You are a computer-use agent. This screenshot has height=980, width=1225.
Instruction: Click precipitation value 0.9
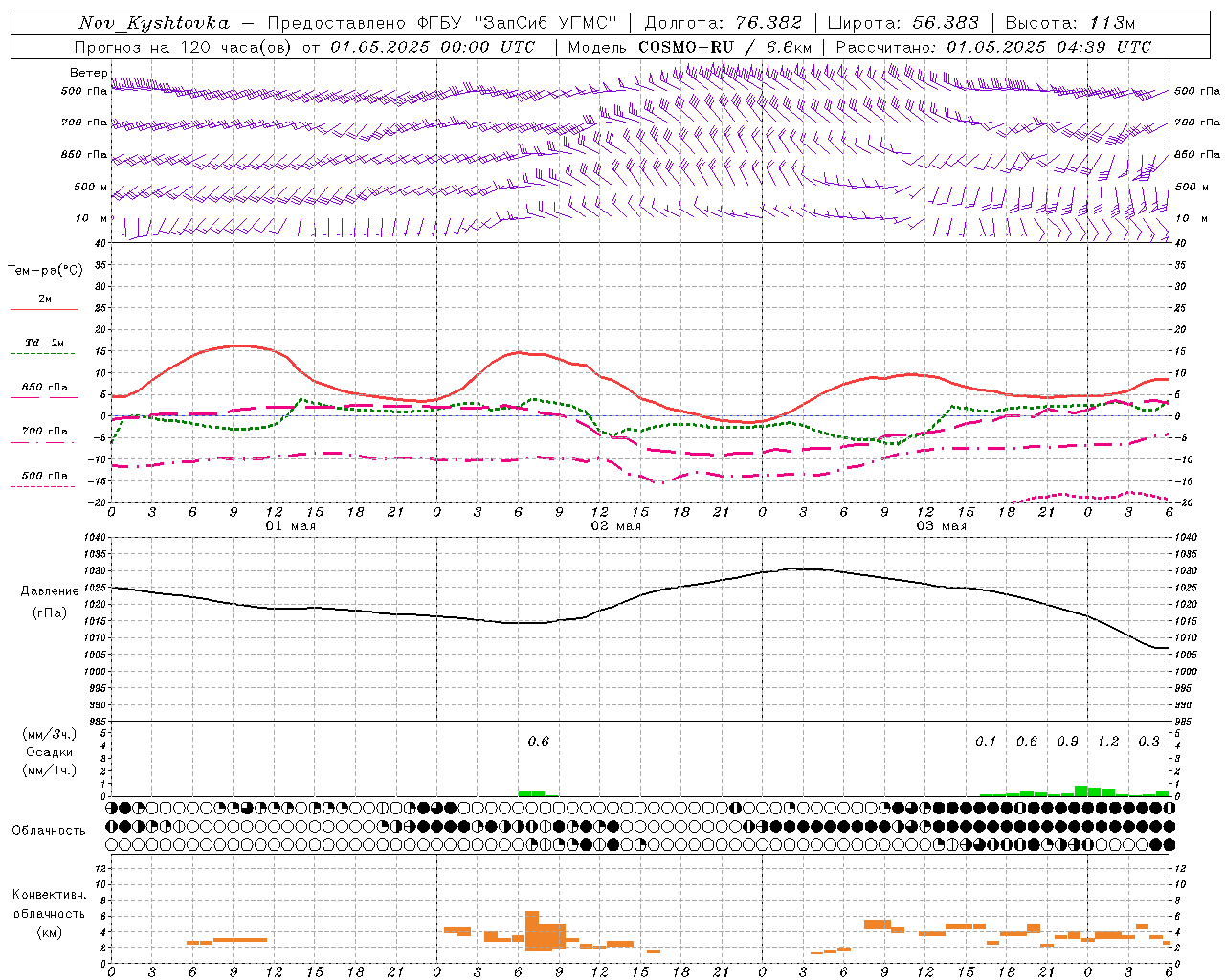pos(1067,741)
